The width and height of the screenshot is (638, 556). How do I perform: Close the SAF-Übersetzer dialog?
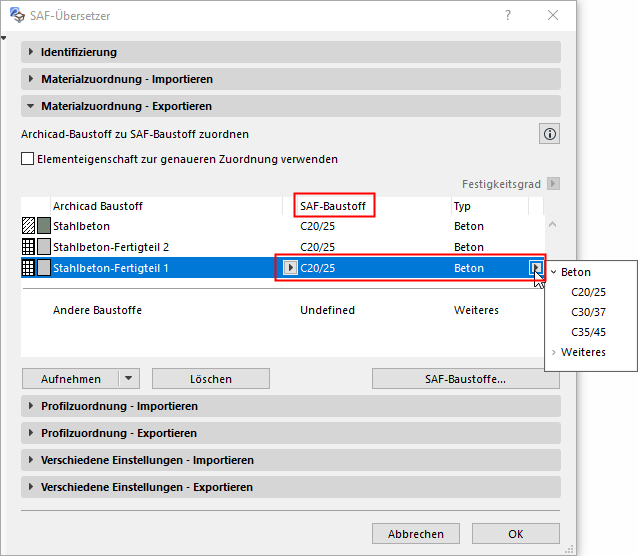pos(553,15)
